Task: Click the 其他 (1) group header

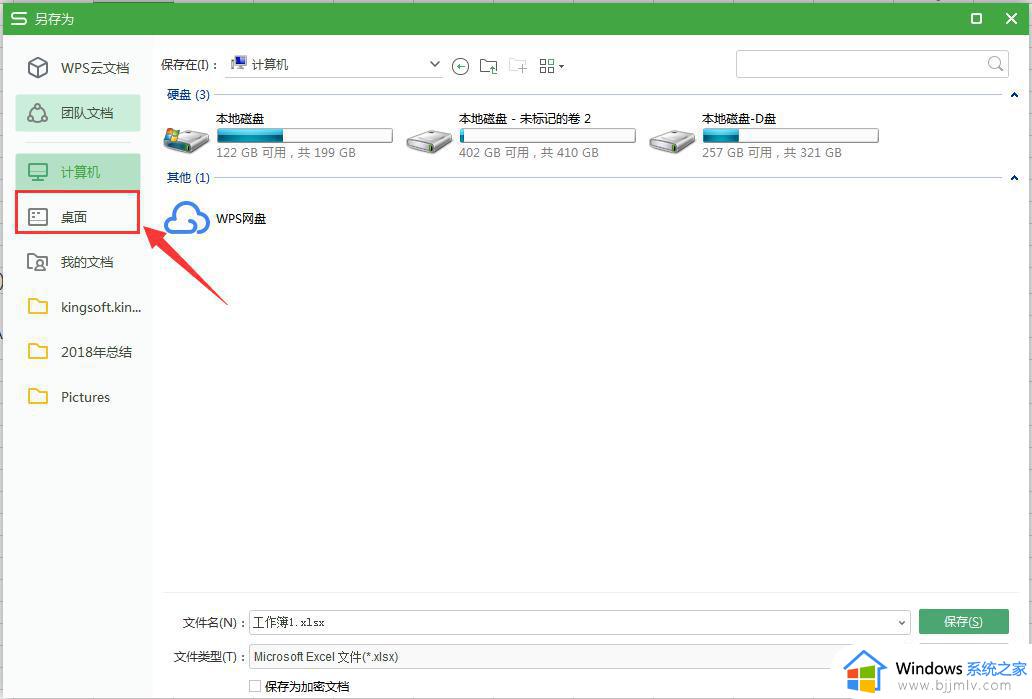Action: point(188,178)
